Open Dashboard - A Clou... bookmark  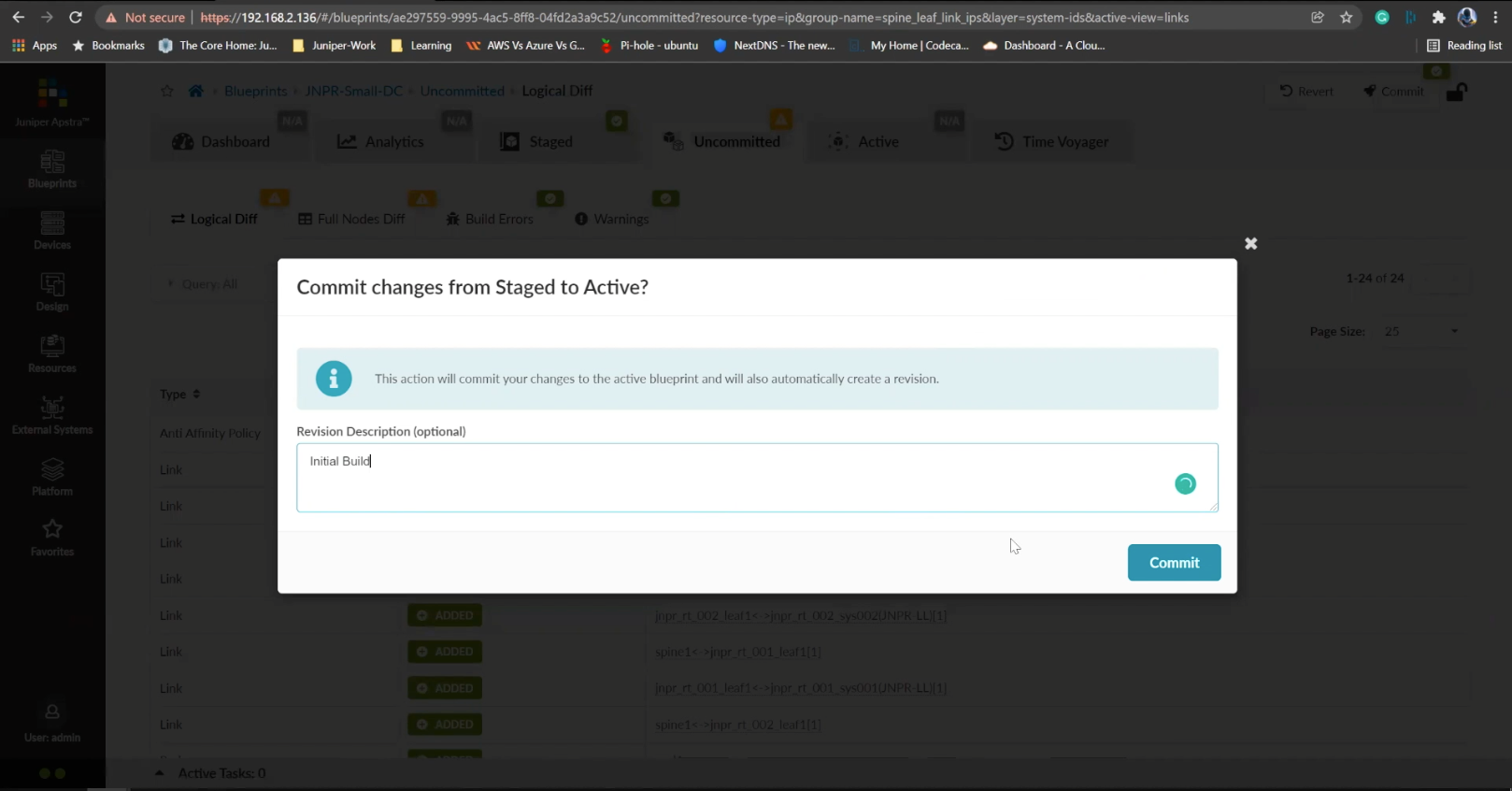[1043, 45]
